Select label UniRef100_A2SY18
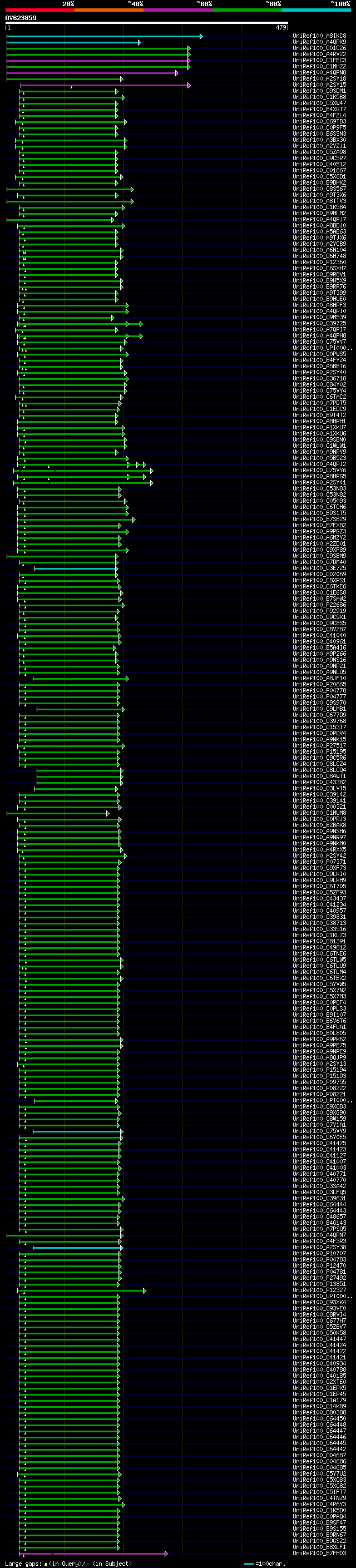The image size is (356, 1568). coord(319,78)
